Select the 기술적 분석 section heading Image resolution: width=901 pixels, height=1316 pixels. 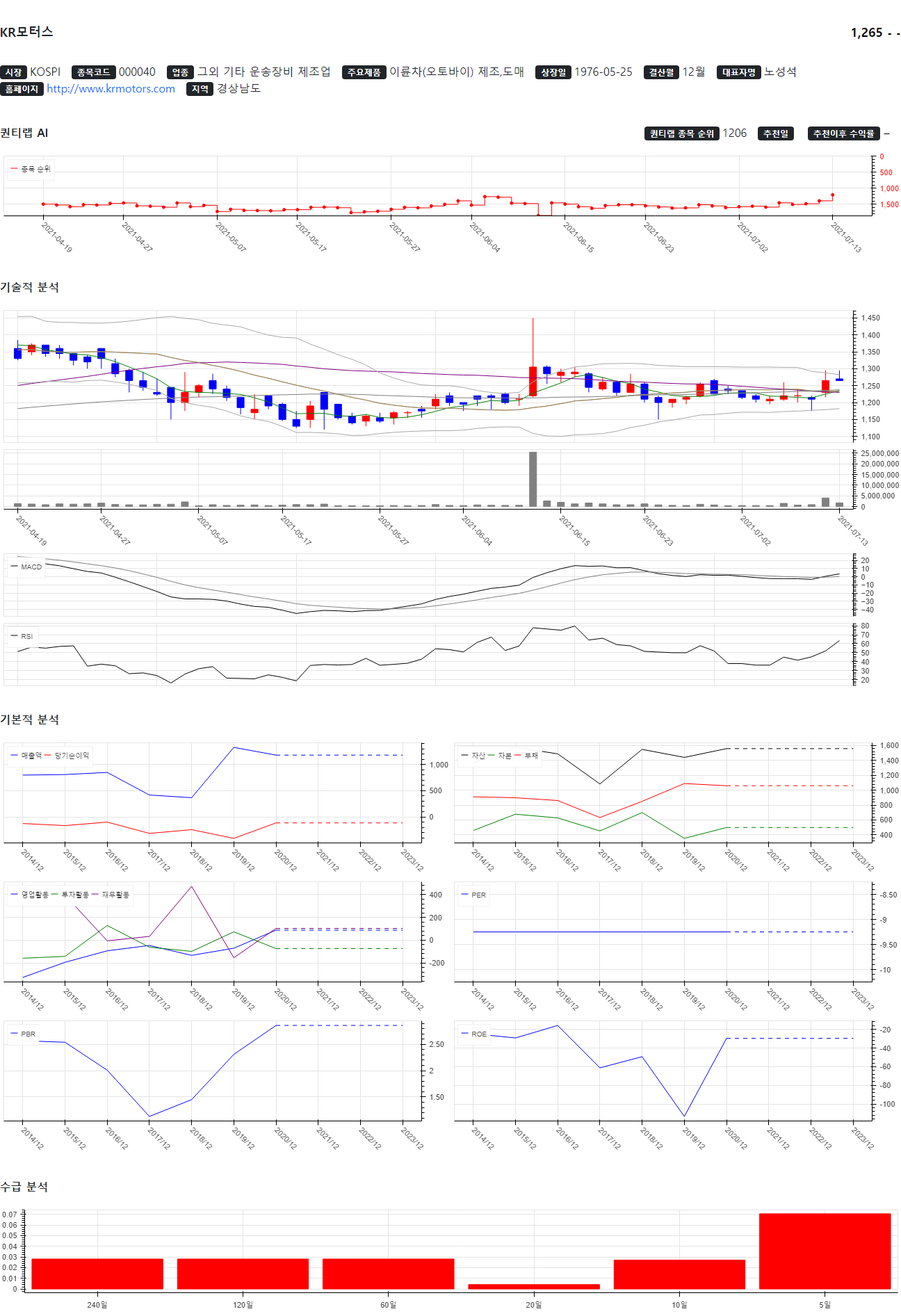(x=29, y=287)
